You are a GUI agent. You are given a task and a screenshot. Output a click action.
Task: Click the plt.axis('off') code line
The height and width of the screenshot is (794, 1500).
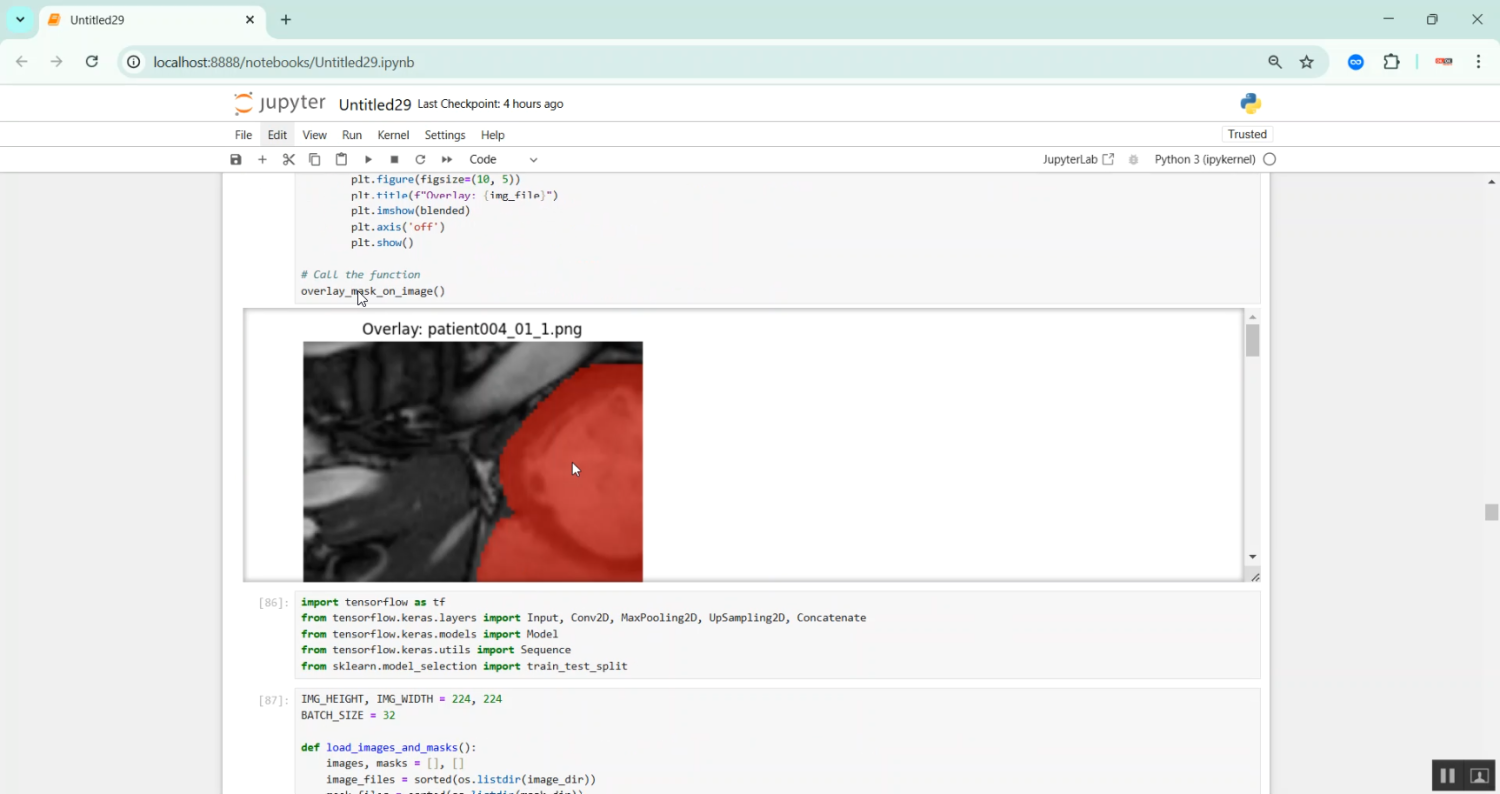pos(398,227)
